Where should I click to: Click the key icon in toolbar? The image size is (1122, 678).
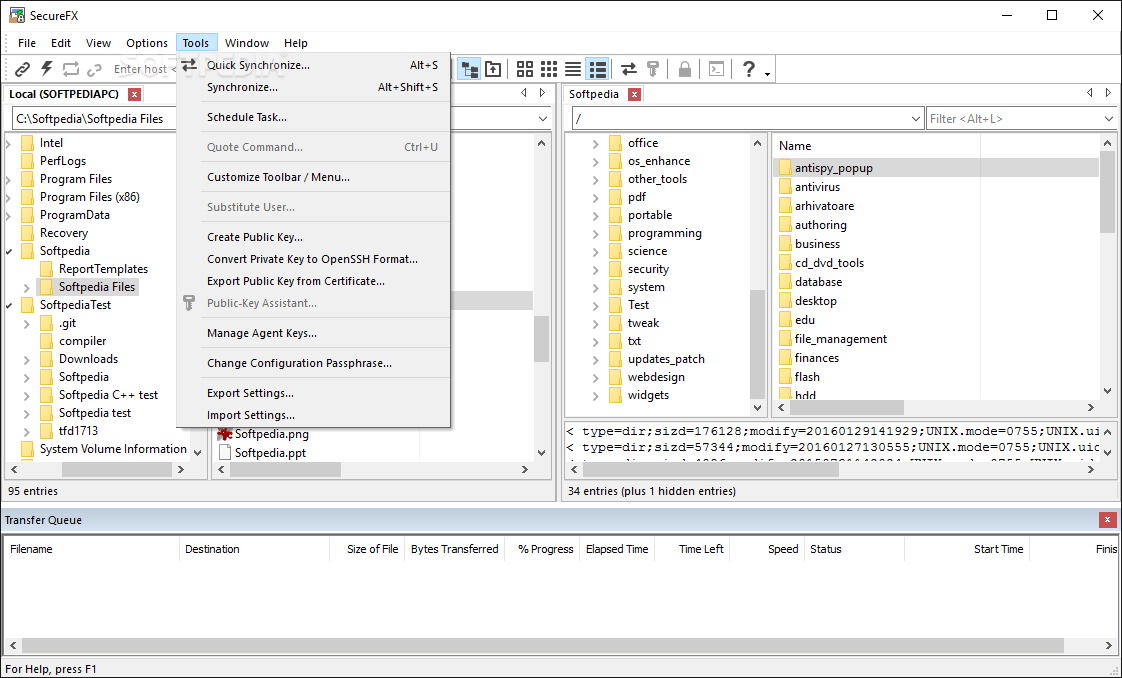(x=652, y=69)
